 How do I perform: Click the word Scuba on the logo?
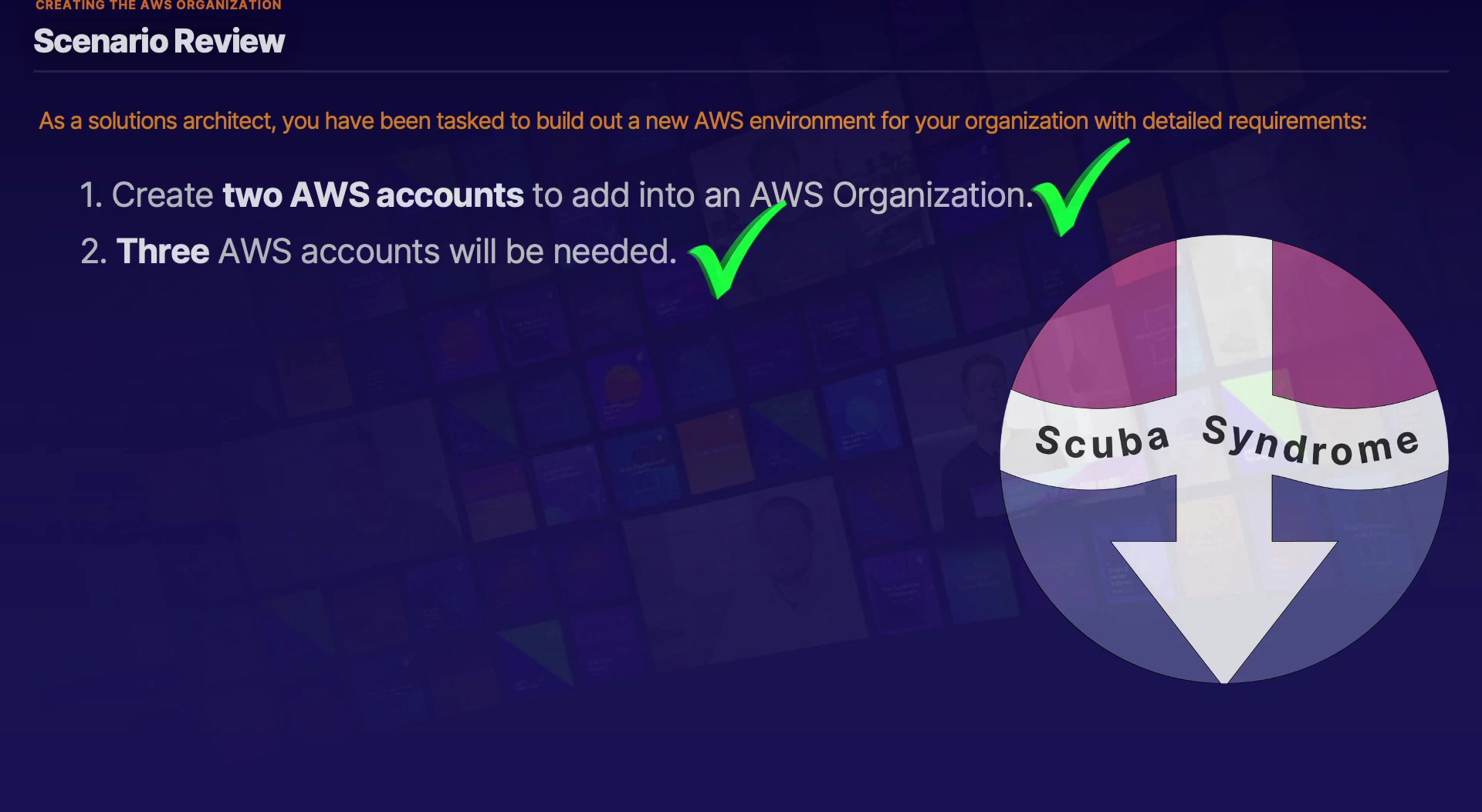[1101, 441]
